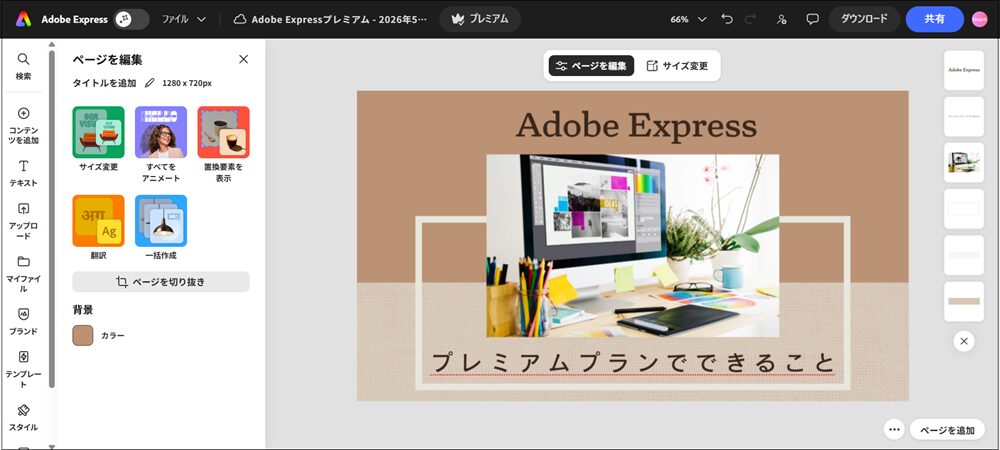Image resolution: width=1000 pixels, height=450 pixels.
Task: Click the undo arrow icon
Action: [727, 19]
